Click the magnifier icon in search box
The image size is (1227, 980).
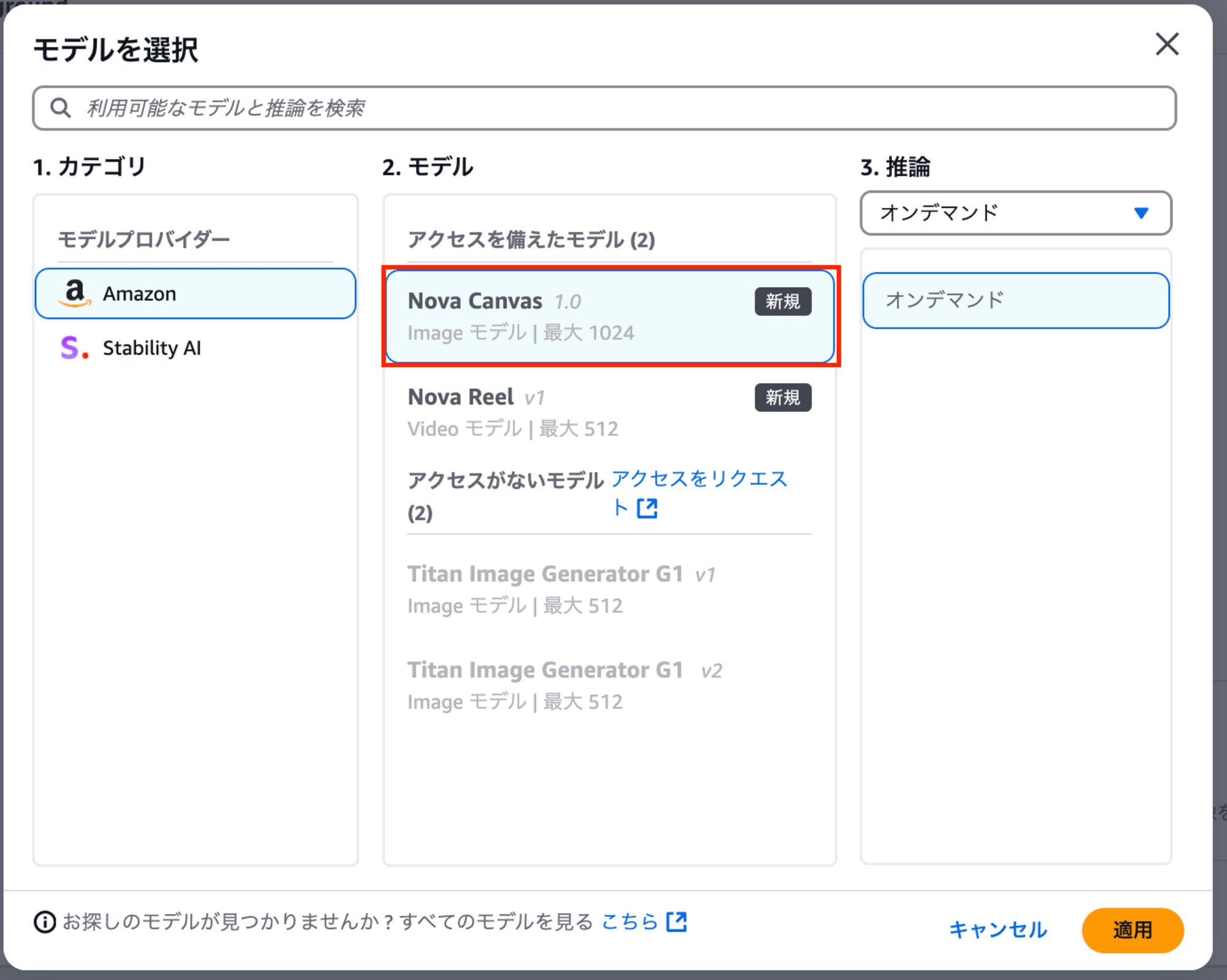(60, 108)
